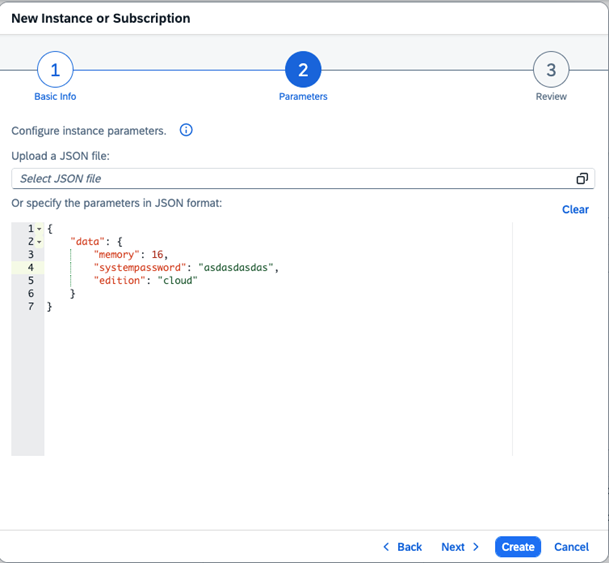Screen dimensions: 609x563
Task: Click the browse file icon in JSON field
Action: (x=582, y=179)
